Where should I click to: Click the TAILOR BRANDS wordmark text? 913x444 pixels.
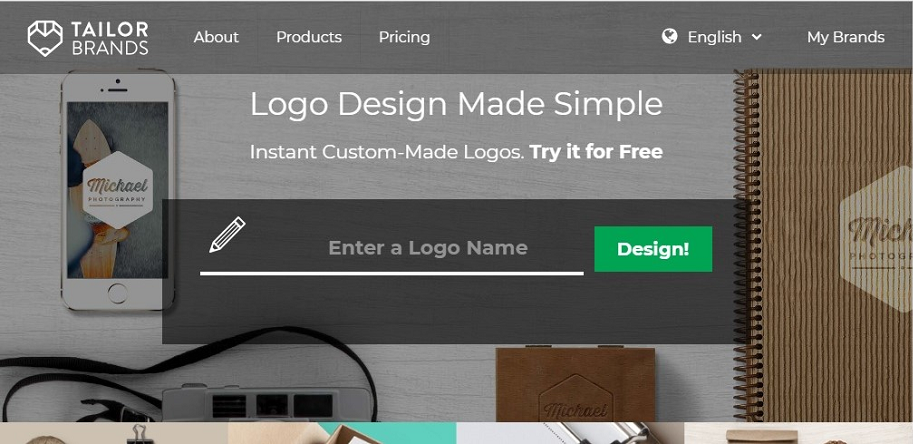109,38
